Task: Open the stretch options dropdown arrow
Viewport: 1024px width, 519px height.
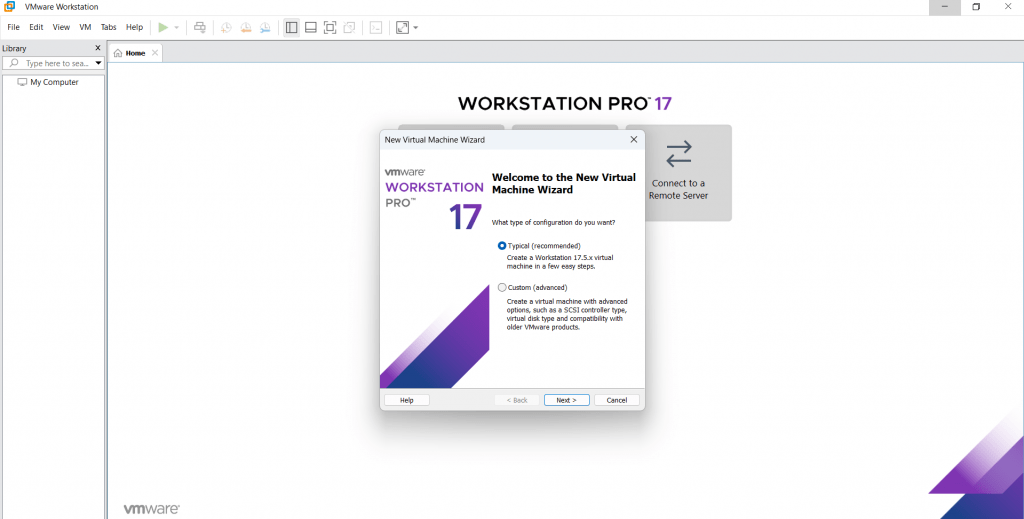Action: coord(415,27)
